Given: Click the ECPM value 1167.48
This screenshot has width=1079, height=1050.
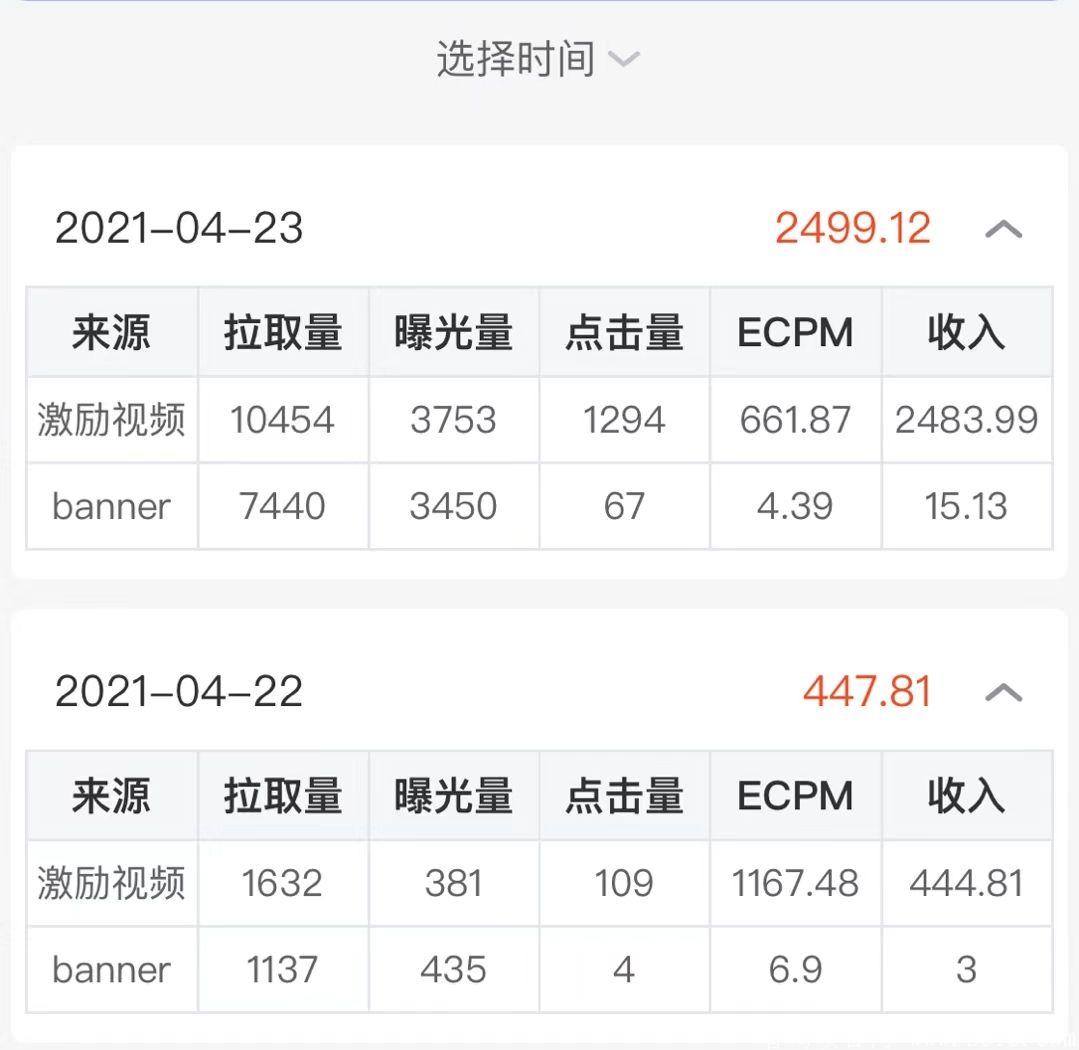Looking at the screenshot, I should [x=795, y=882].
